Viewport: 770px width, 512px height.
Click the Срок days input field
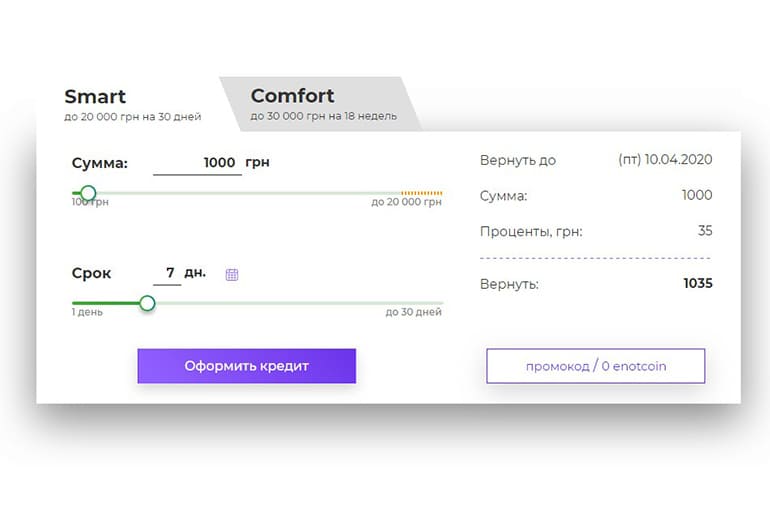coord(167,272)
